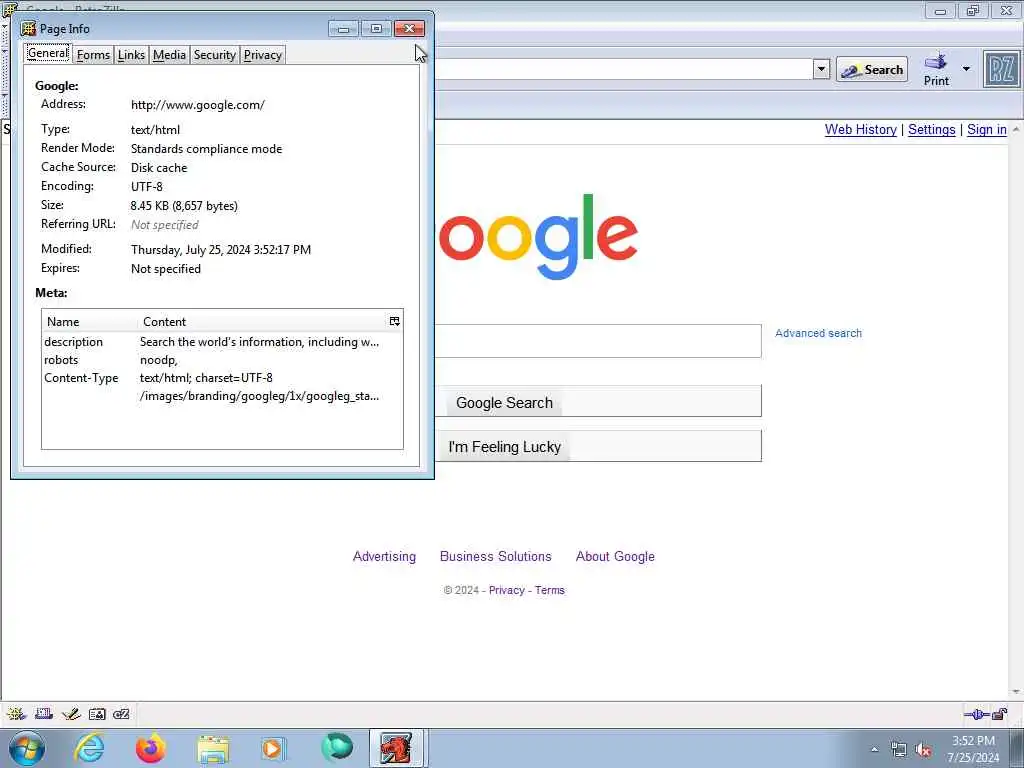
Task: Close the Page Info window
Action: pyautogui.click(x=409, y=28)
